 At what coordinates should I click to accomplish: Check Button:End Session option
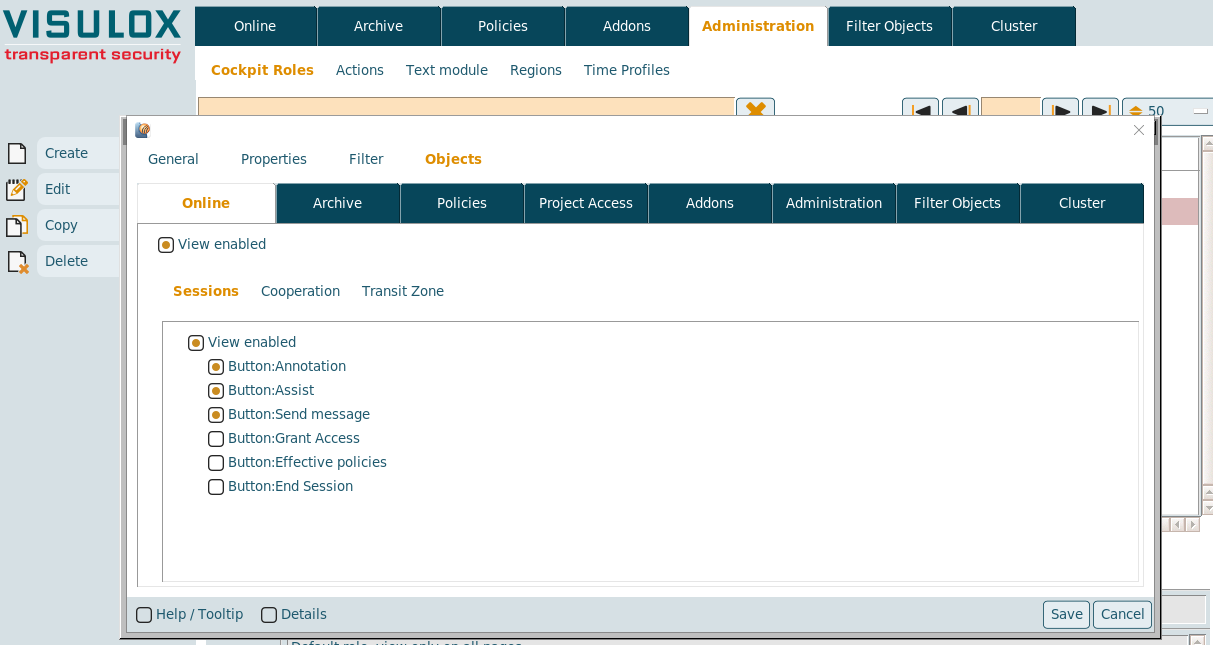click(216, 487)
